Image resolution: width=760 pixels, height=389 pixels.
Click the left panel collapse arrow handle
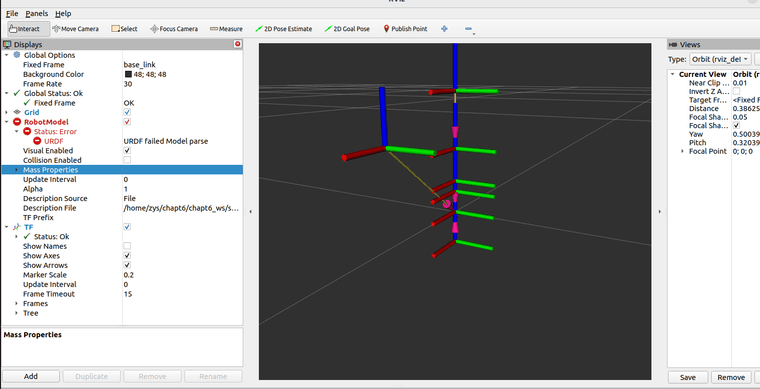click(251, 212)
